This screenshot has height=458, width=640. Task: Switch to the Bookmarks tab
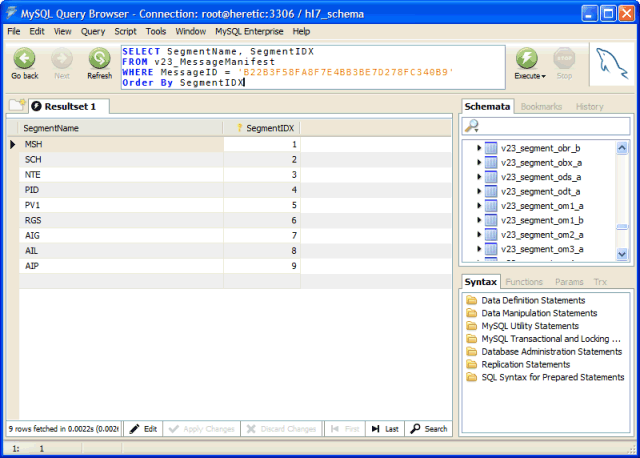541,107
